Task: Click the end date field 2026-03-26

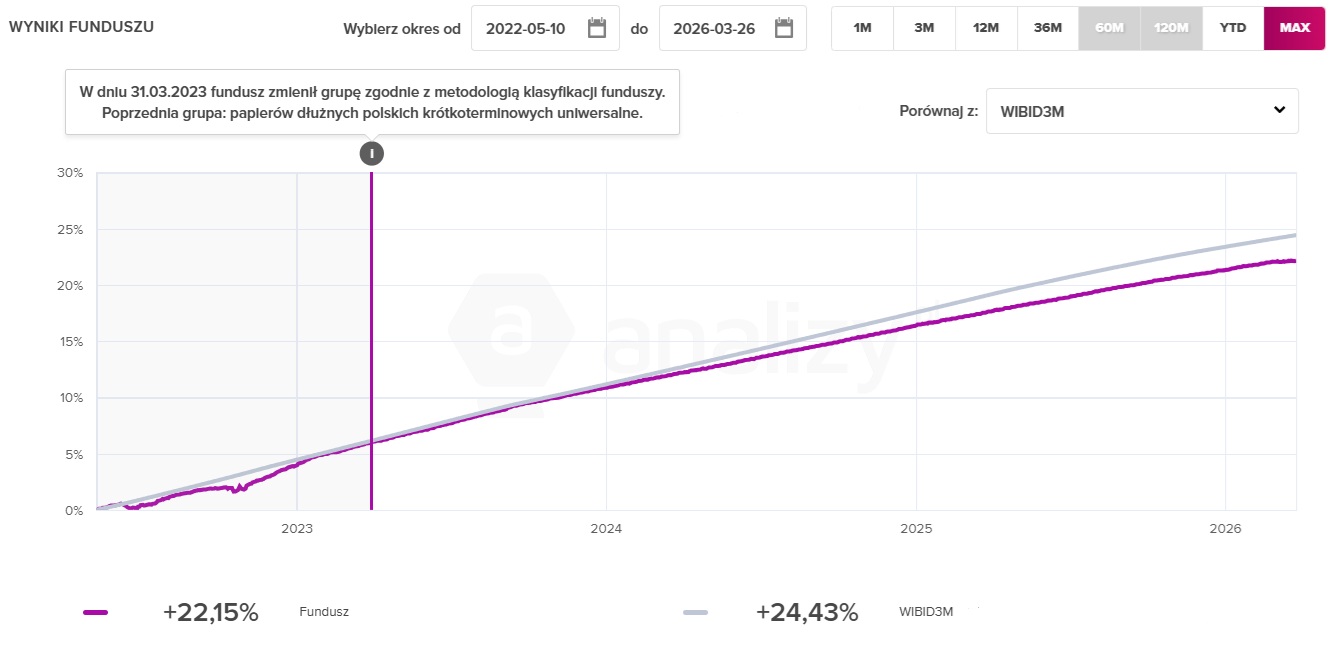Action: pos(714,28)
